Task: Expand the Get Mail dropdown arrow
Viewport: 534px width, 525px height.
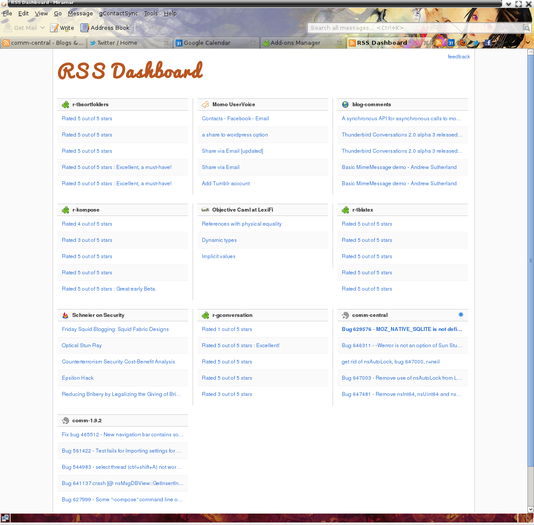Action: pos(43,28)
